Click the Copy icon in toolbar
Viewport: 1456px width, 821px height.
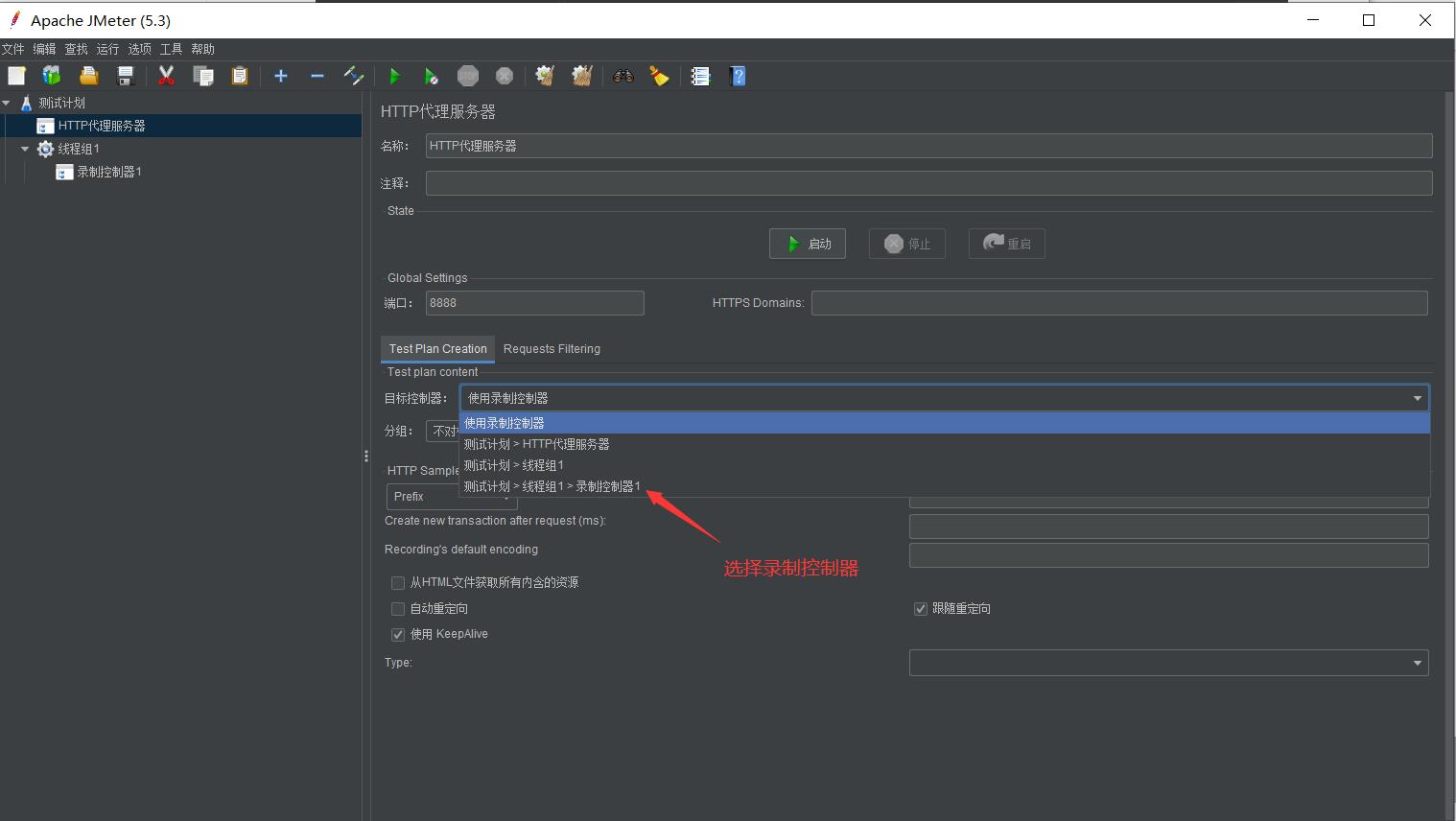(x=203, y=76)
